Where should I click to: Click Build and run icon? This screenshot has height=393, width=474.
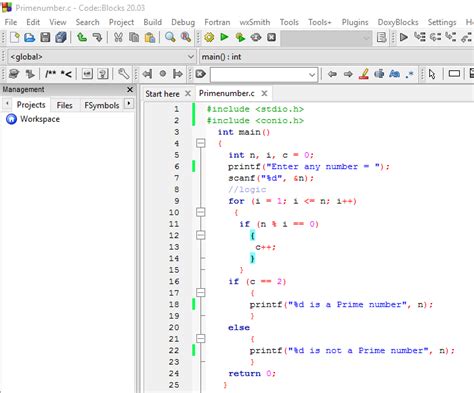pos(240,37)
